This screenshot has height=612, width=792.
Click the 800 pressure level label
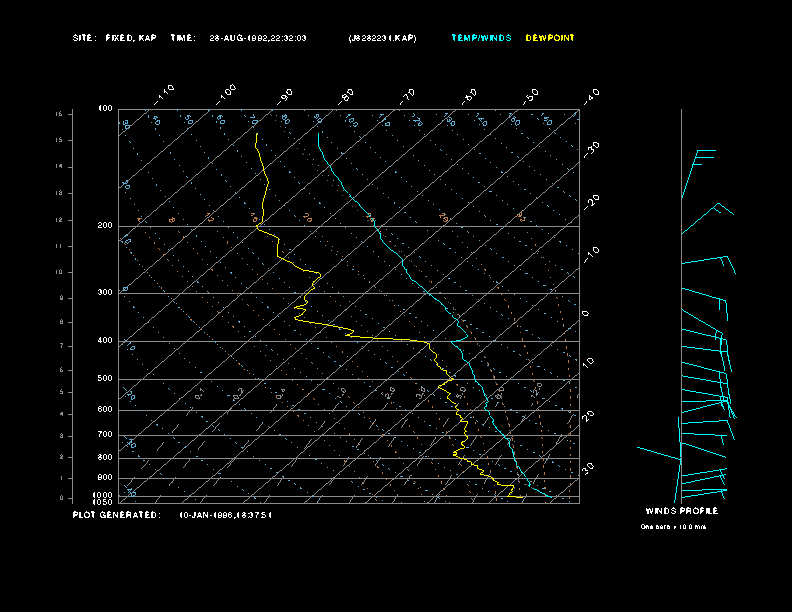(105, 457)
